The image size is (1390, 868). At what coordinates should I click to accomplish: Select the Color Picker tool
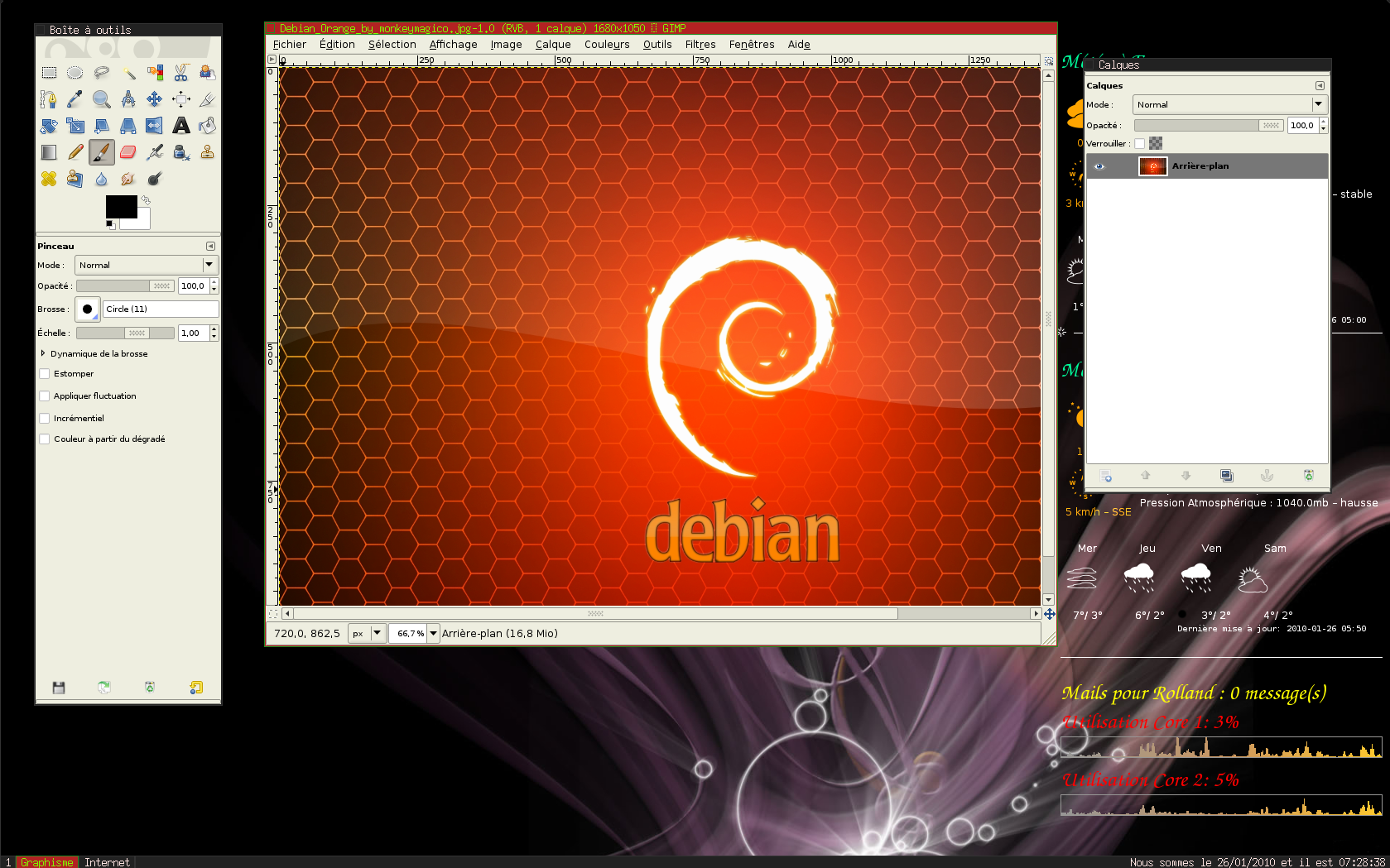click(x=75, y=99)
